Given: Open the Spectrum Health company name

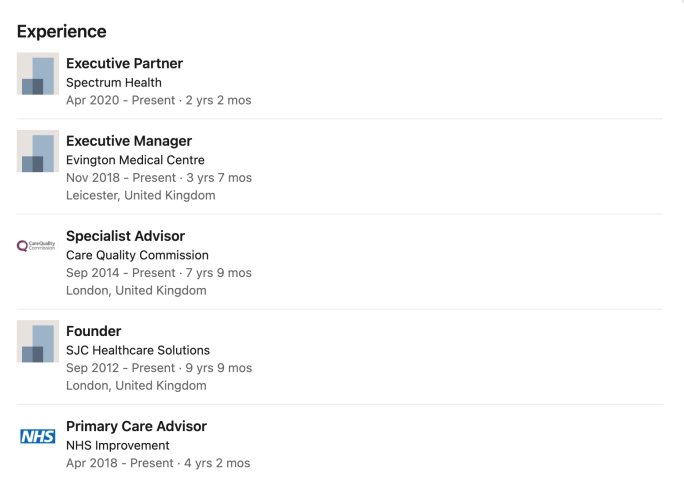Looking at the screenshot, I should coord(113,82).
